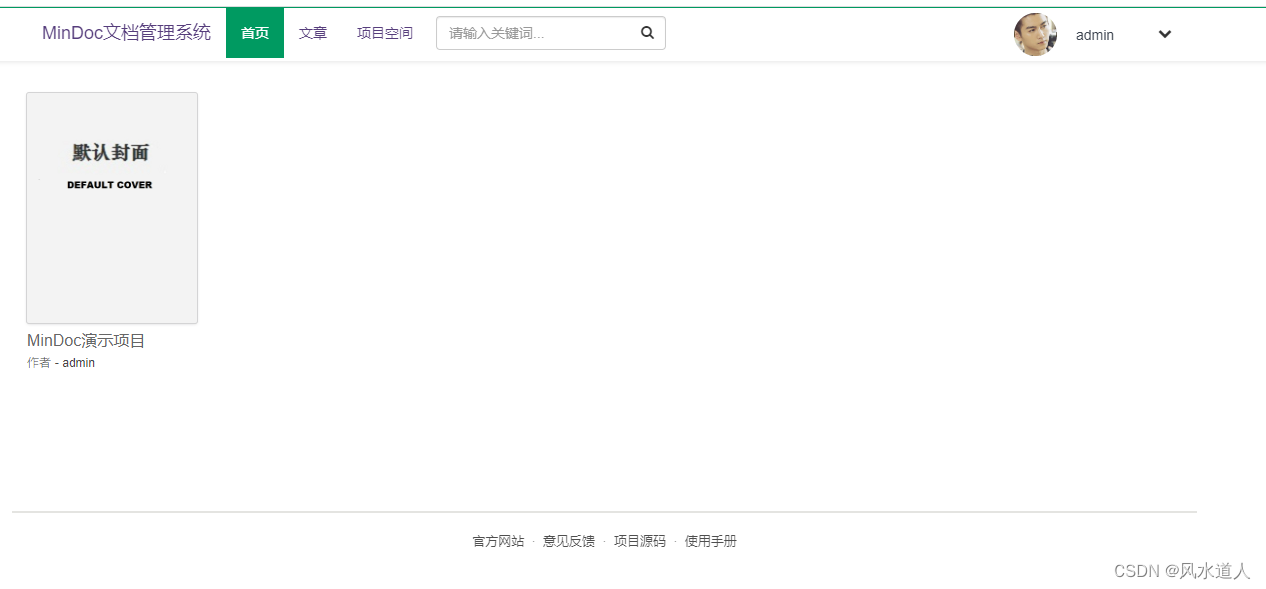Visit author admin's profile link
The width and height of the screenshot is (1266, 589).
point(78,362)
